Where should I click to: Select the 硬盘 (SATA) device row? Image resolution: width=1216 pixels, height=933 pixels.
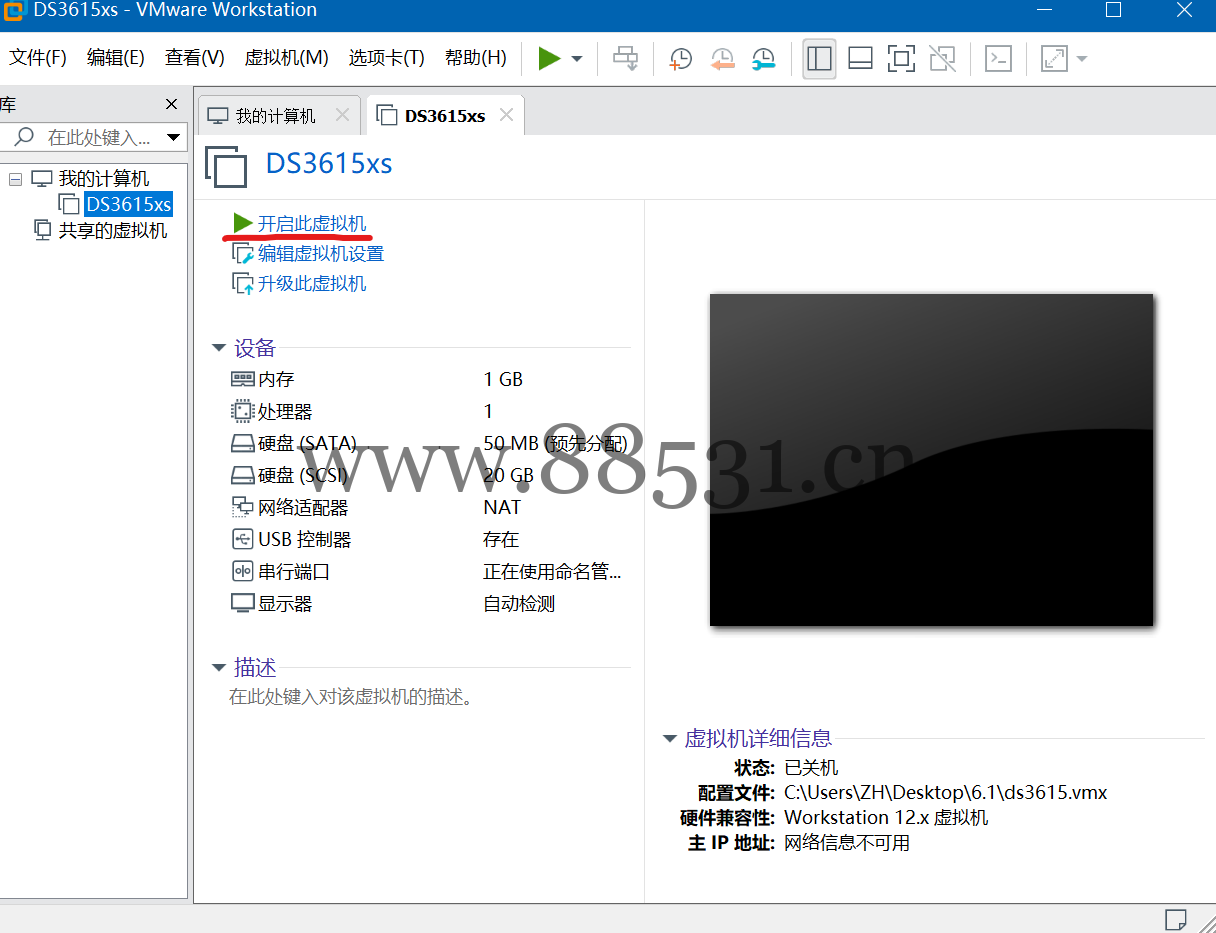pos(430,443)
